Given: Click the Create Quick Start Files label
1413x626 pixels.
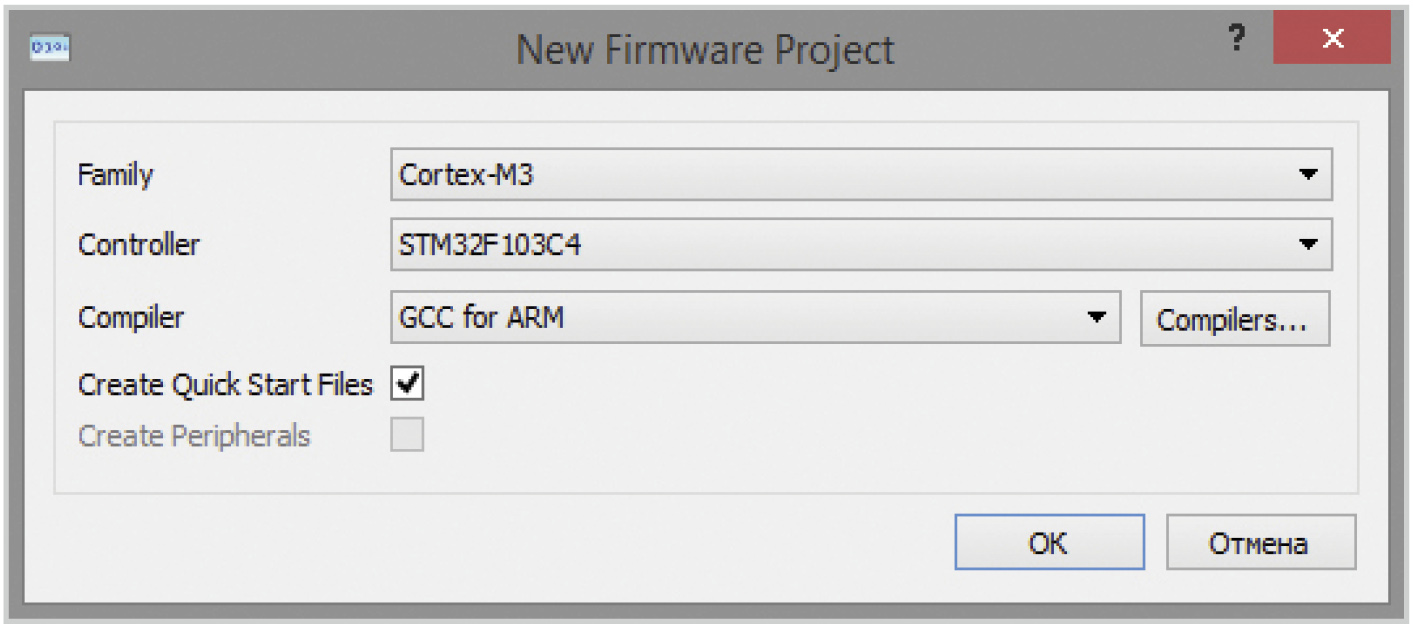Looking at the screenshot, I should pyautogui.click(x=225, y=385).
